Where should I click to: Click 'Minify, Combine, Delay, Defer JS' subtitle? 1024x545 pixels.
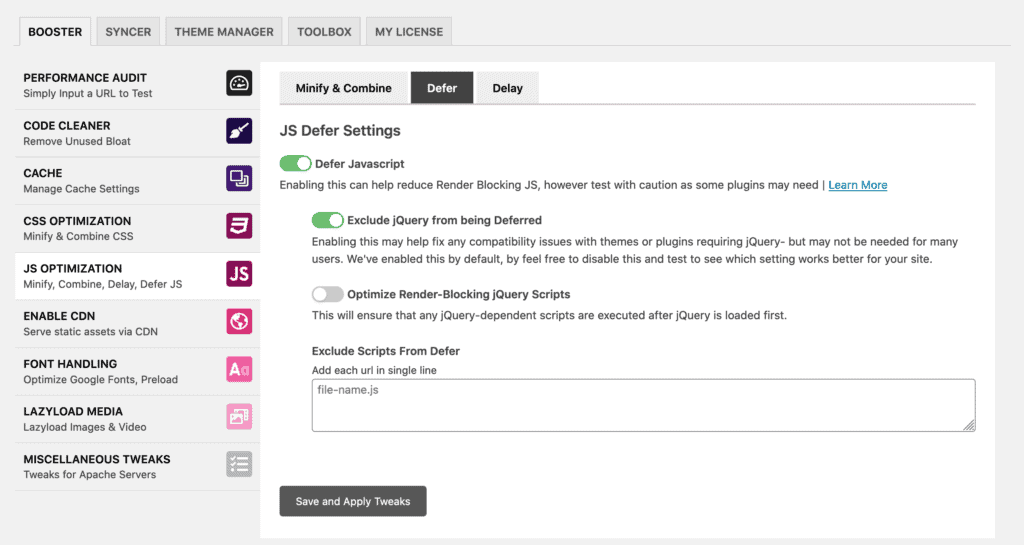pos(103,284)
